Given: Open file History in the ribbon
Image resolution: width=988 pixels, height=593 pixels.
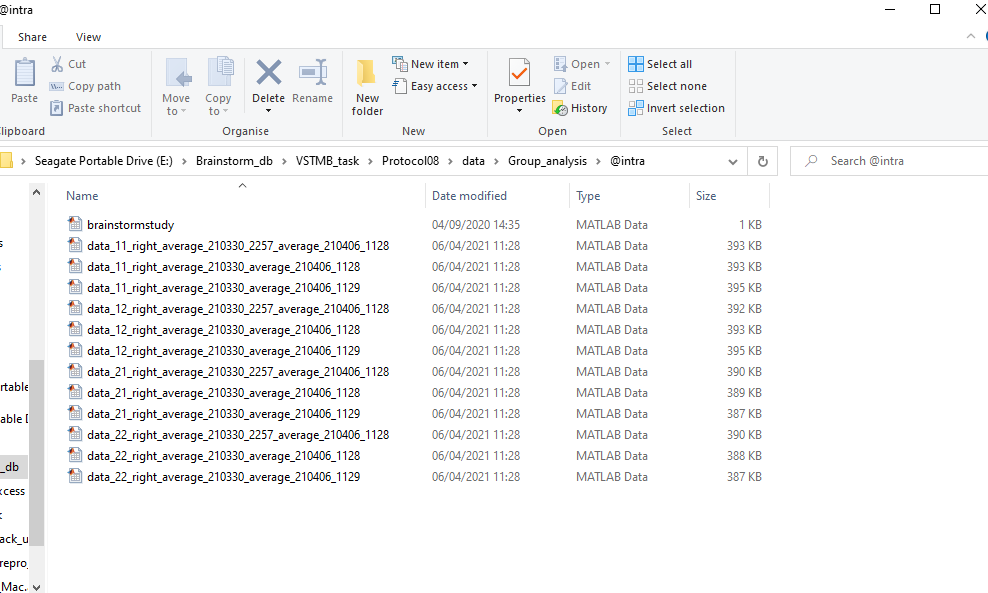Looking at the screenshot, I should pyautogui.click(x=580, y=108).
